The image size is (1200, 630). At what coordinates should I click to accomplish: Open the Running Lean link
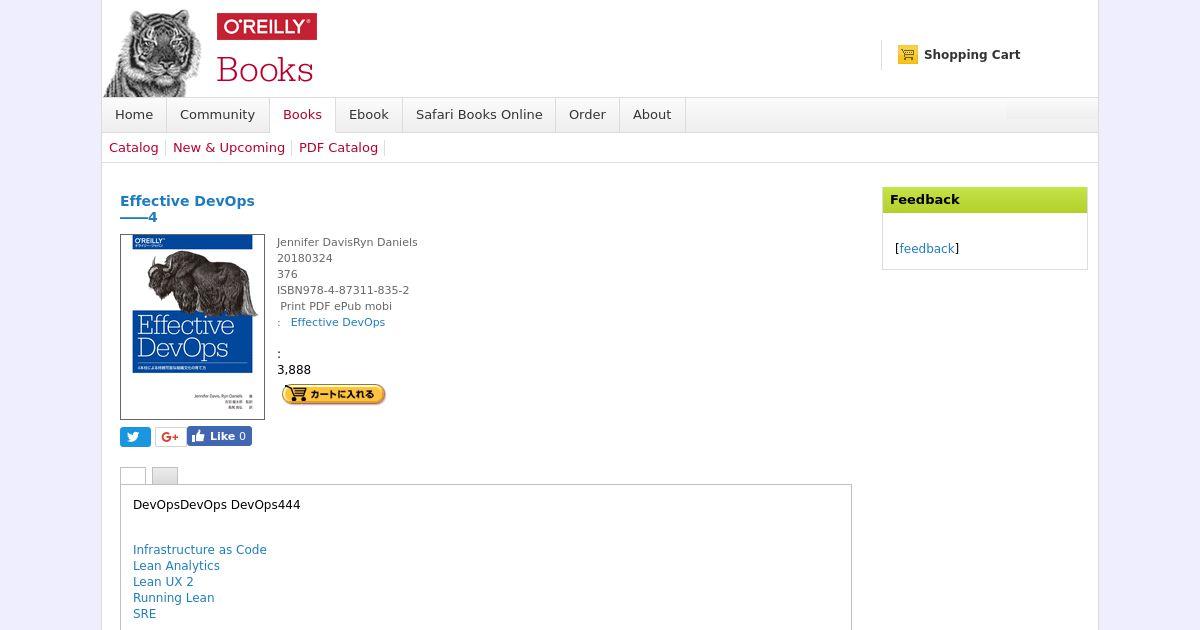[173, 598]
